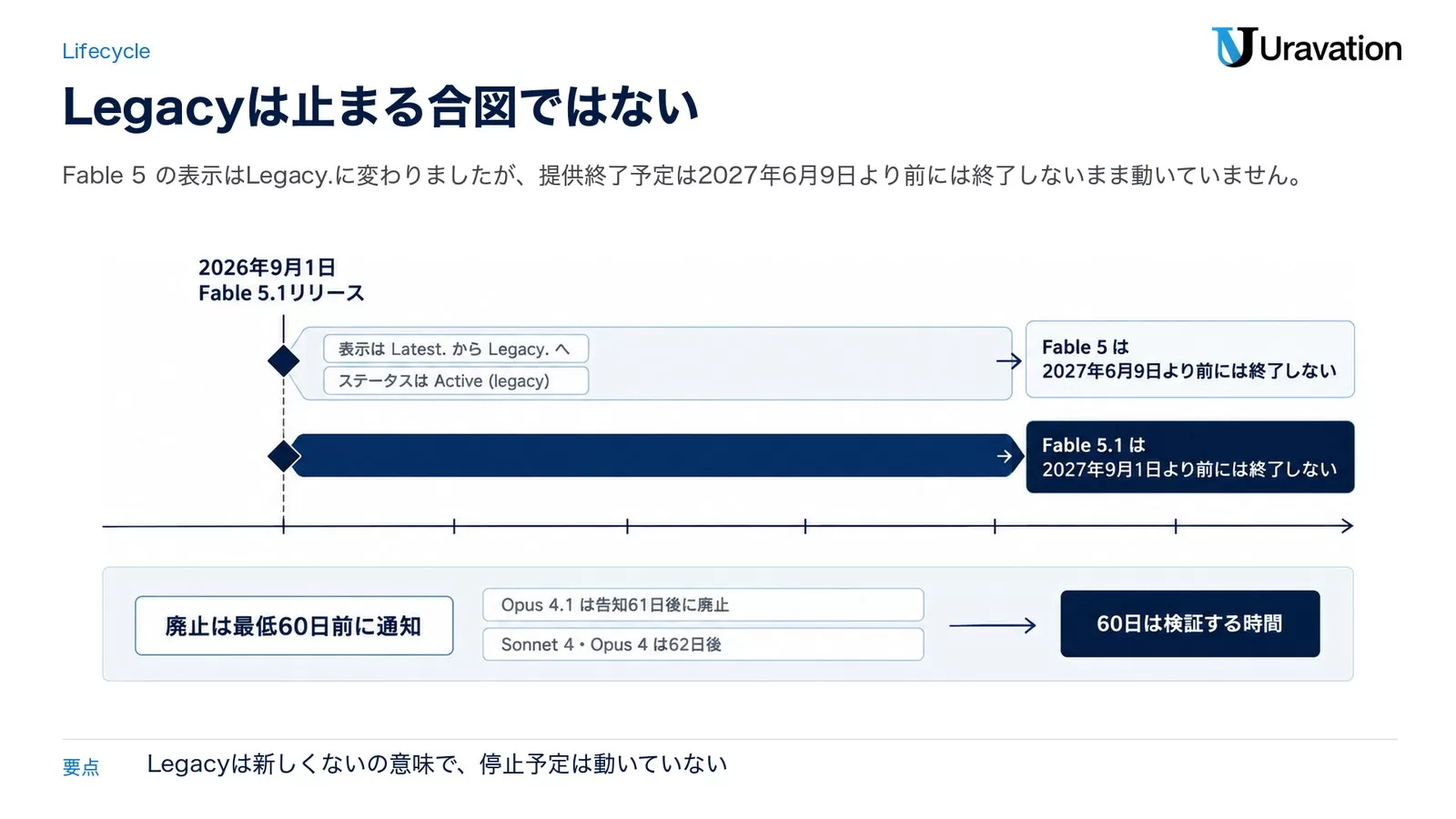The width and height of the screenshot is (1456, 819).
Task: Select the diamond marker on the dark Fable 5.1 bar
Action: [284, 456]
